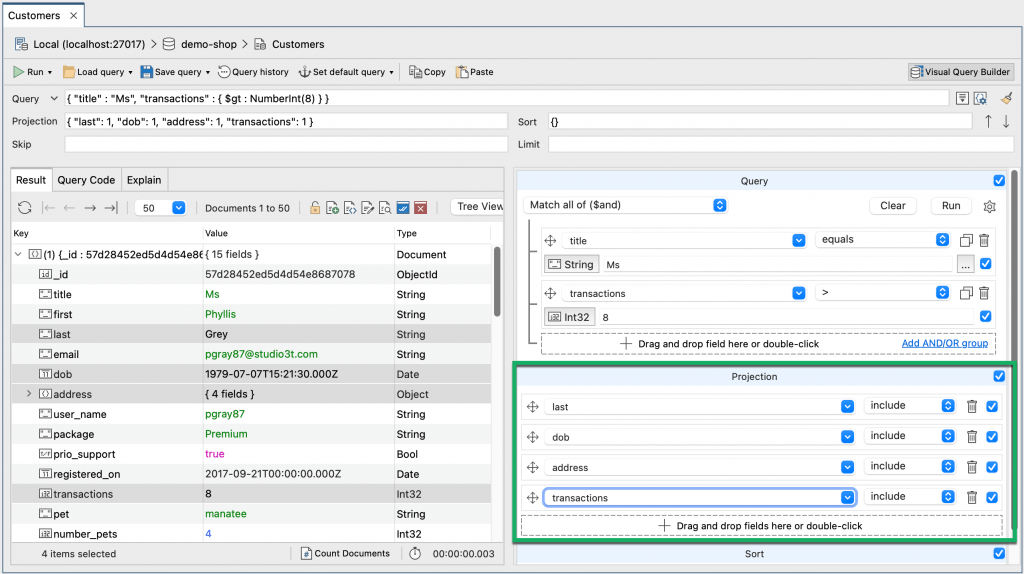Disable the title condition checkbox
The width and height of the screenshot is (1024, 574).
[986, 264]
